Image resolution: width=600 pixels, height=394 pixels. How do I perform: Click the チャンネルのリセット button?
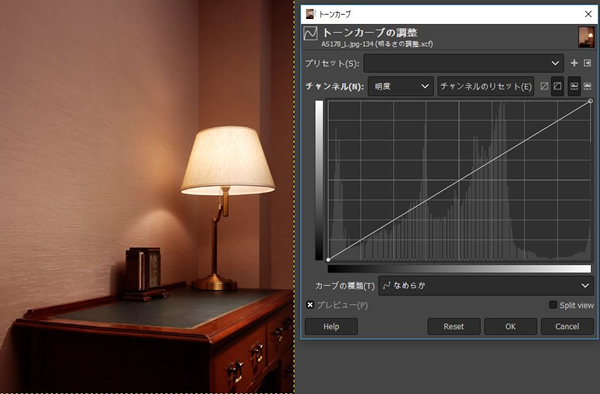pyautogui.click(x=486, y=86)
